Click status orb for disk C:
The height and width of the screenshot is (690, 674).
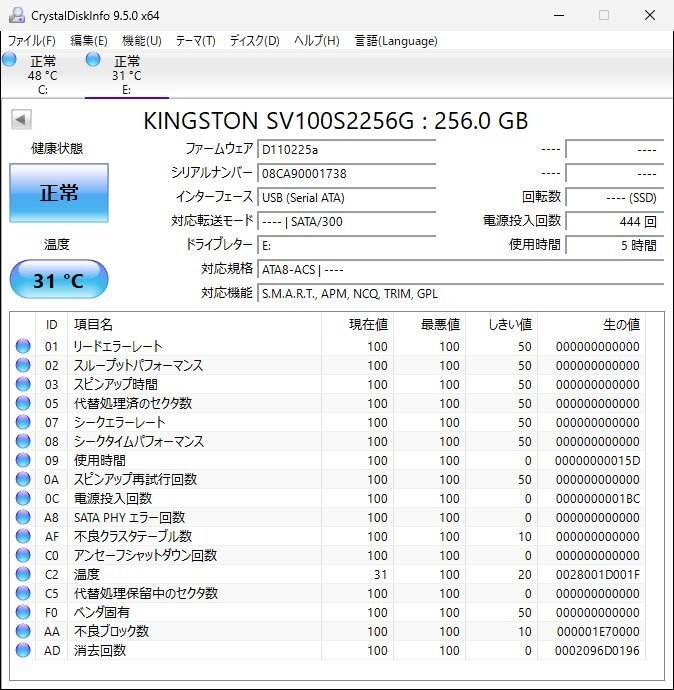[x=9, y=59]
